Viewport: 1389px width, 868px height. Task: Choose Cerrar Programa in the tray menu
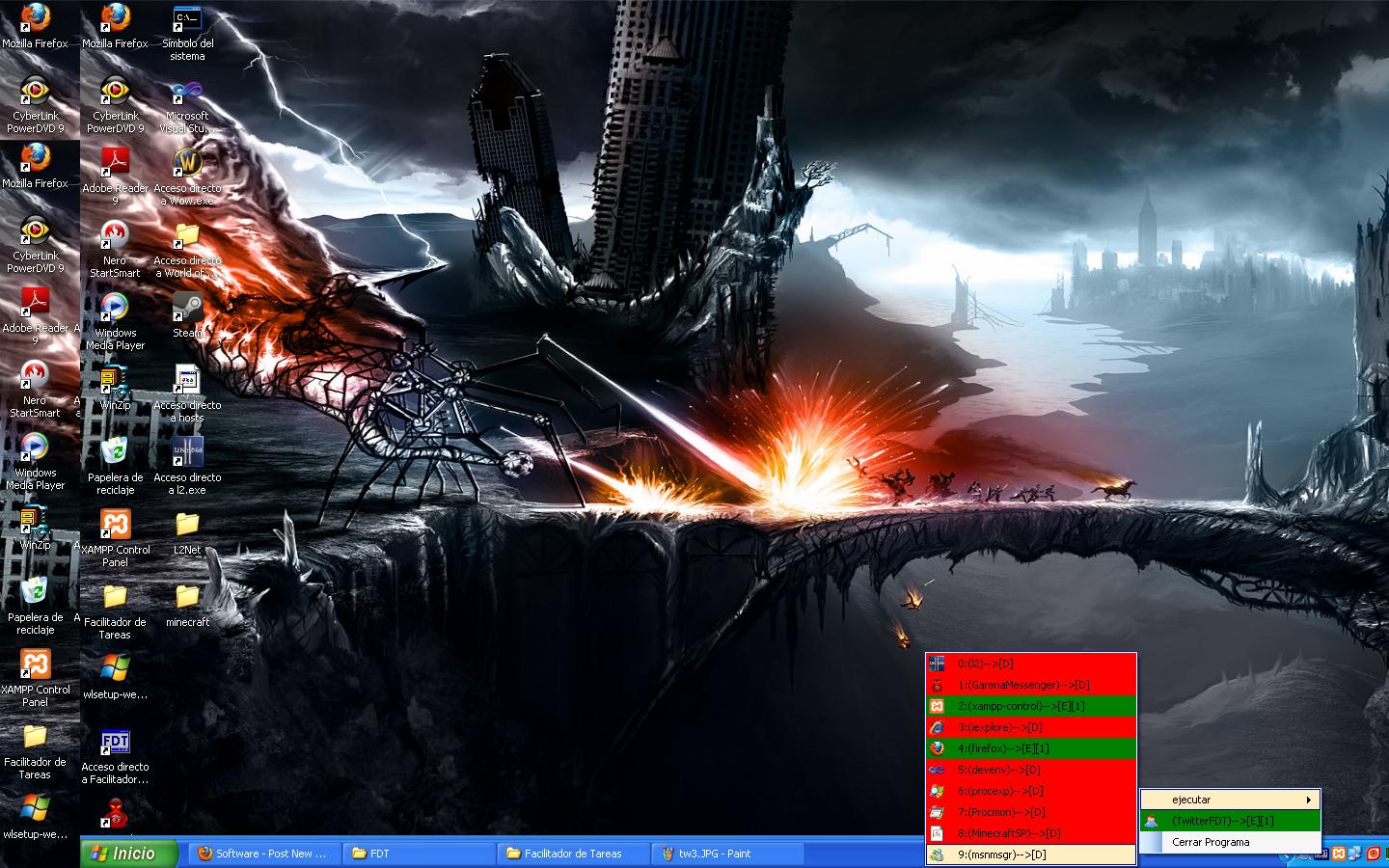1230,842
